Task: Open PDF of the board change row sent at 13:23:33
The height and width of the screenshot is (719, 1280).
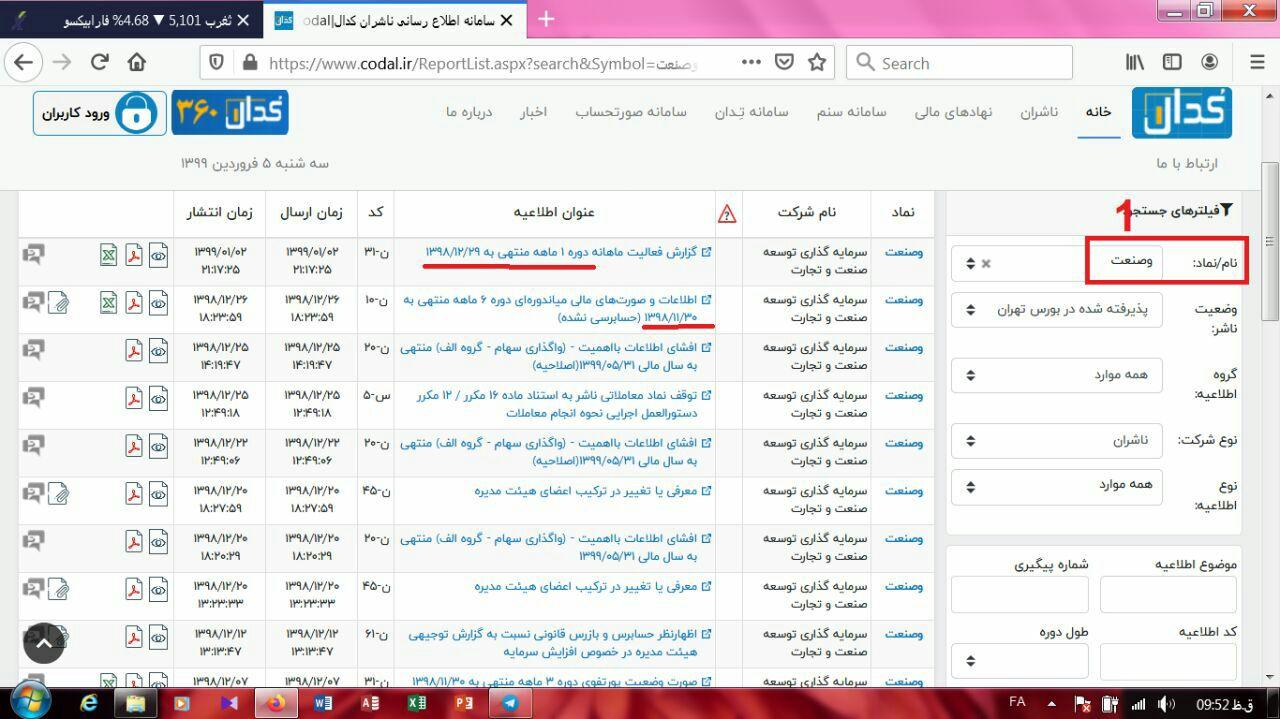Action: click(x=133, y=589)
